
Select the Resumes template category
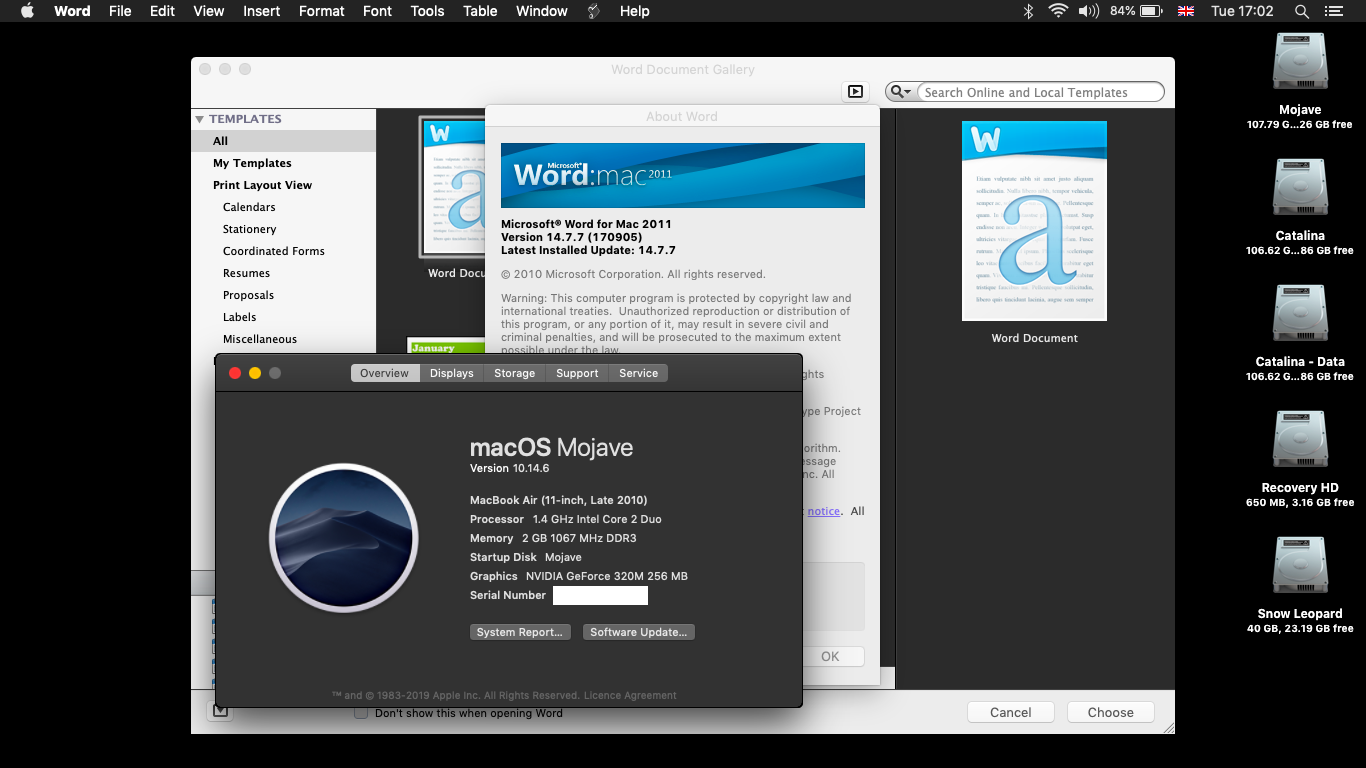point(283,273)
